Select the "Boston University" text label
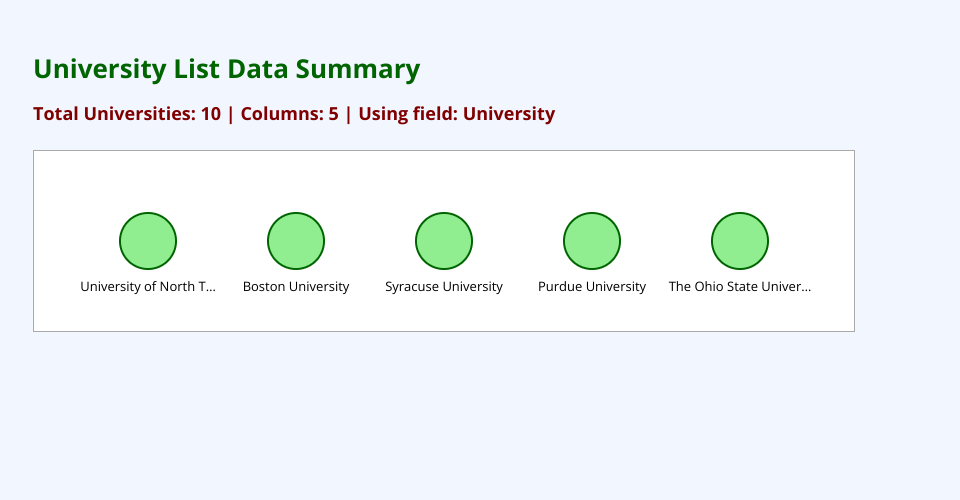The height and width of the screenshot is (500, 960). pyautogui.click(x=296, y=287)
